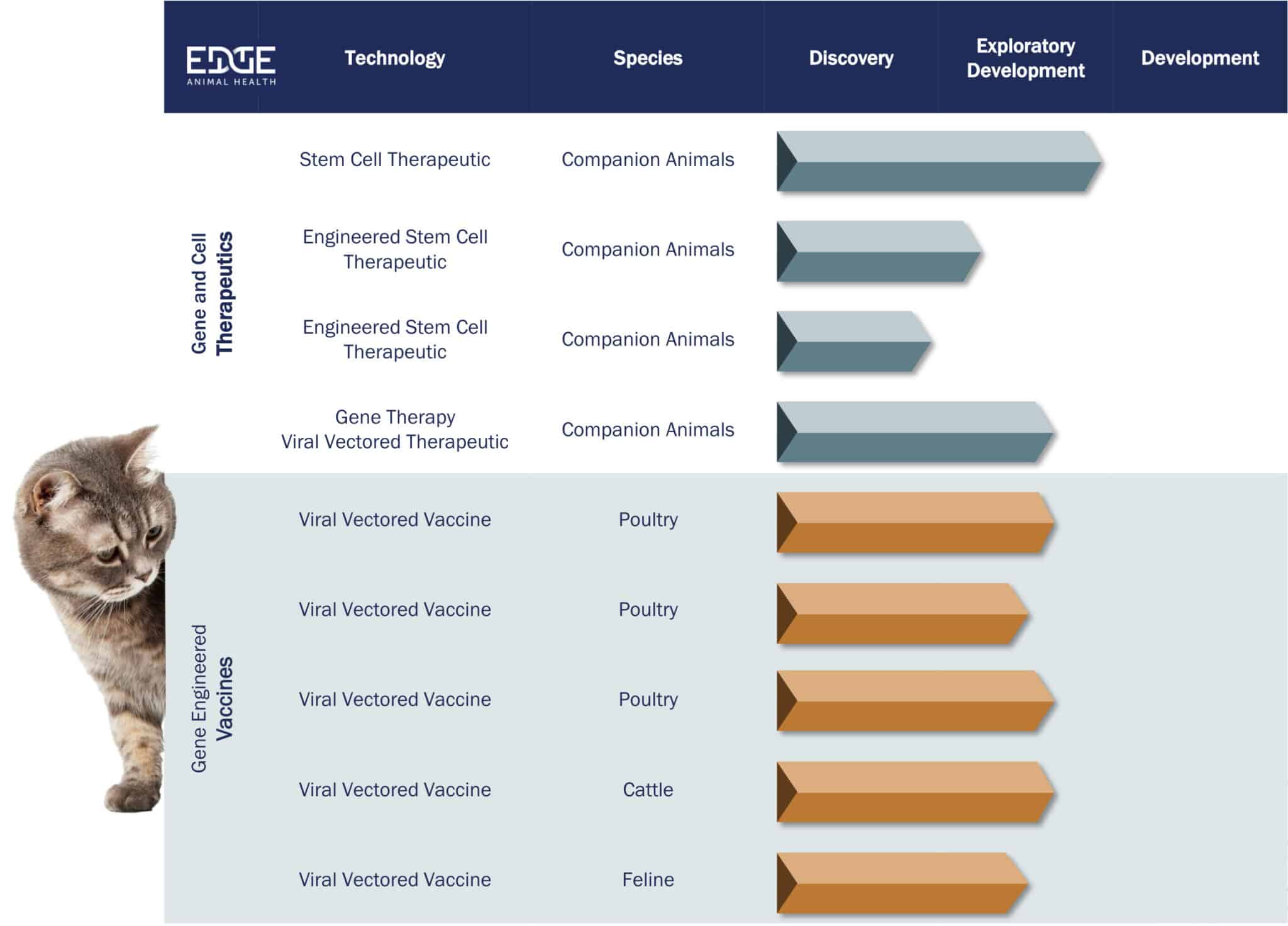The height and width of the screenshot is (926, 1288).
Task: Click the Feline vaccine orange progress bar
Action: pos(902,883)
